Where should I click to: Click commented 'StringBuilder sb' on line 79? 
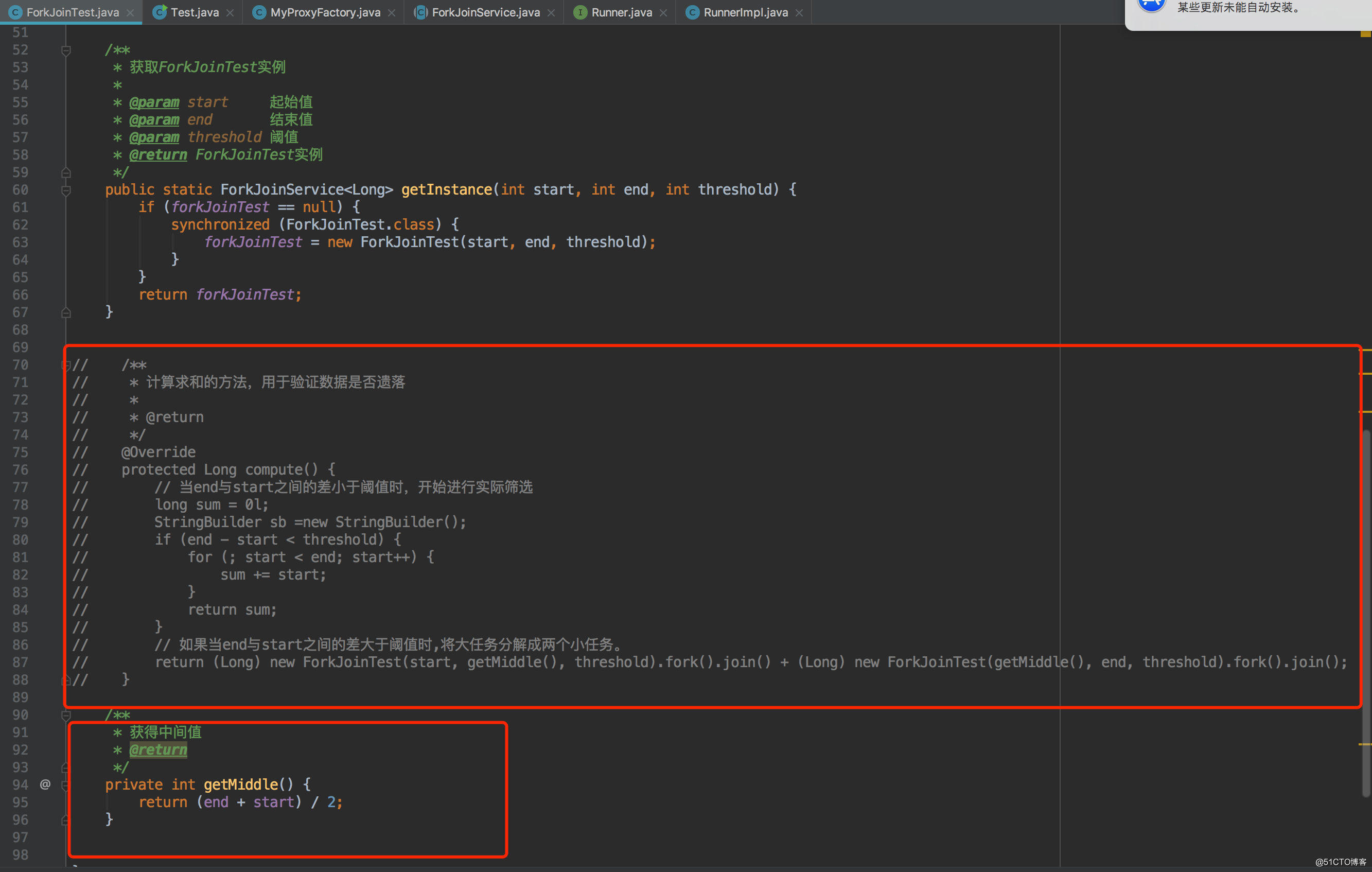[x=220, y=522]
